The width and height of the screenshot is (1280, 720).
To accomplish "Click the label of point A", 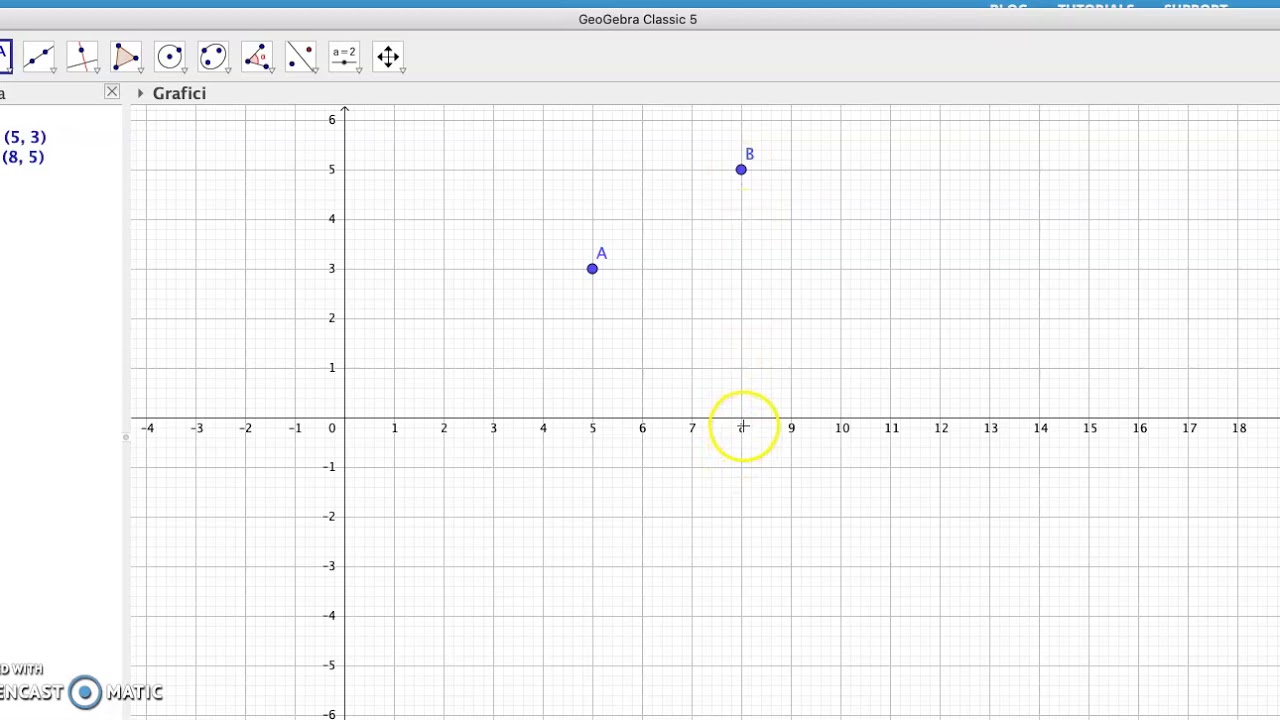I will [601, 253].
